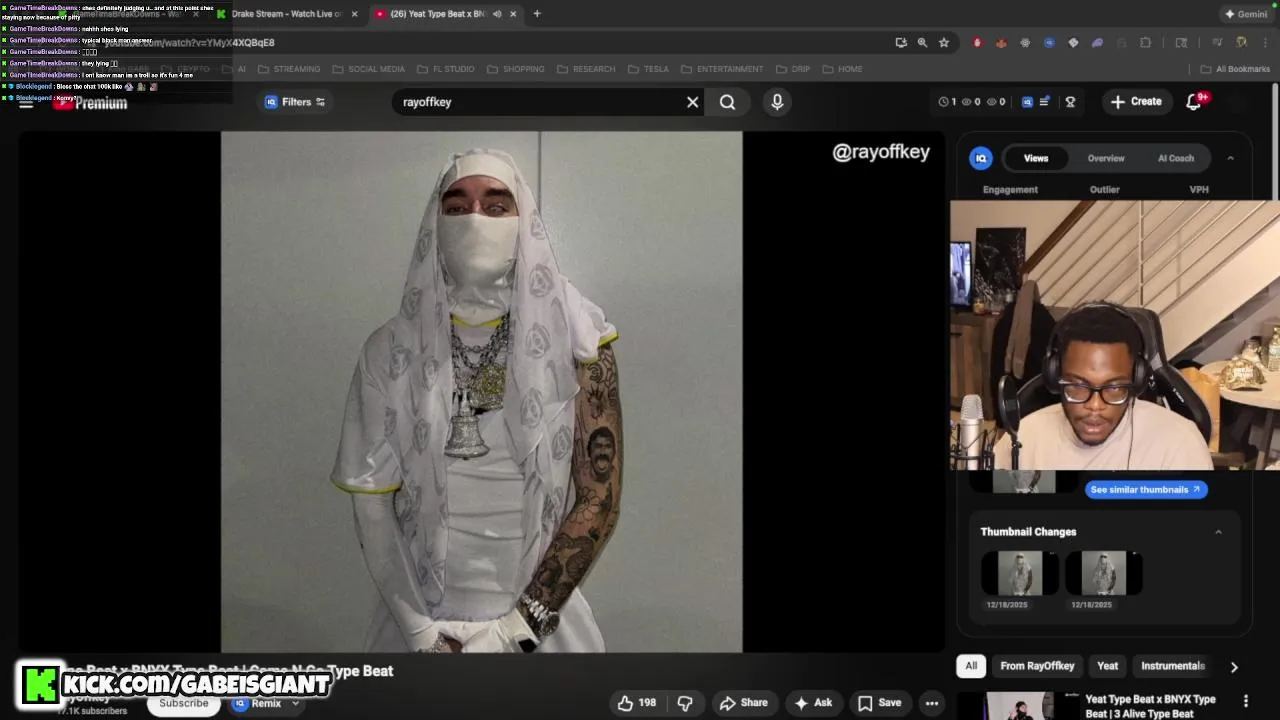This screenshot has height=720, width=1280.
Task: Share the video
Action: click(744, 703)
